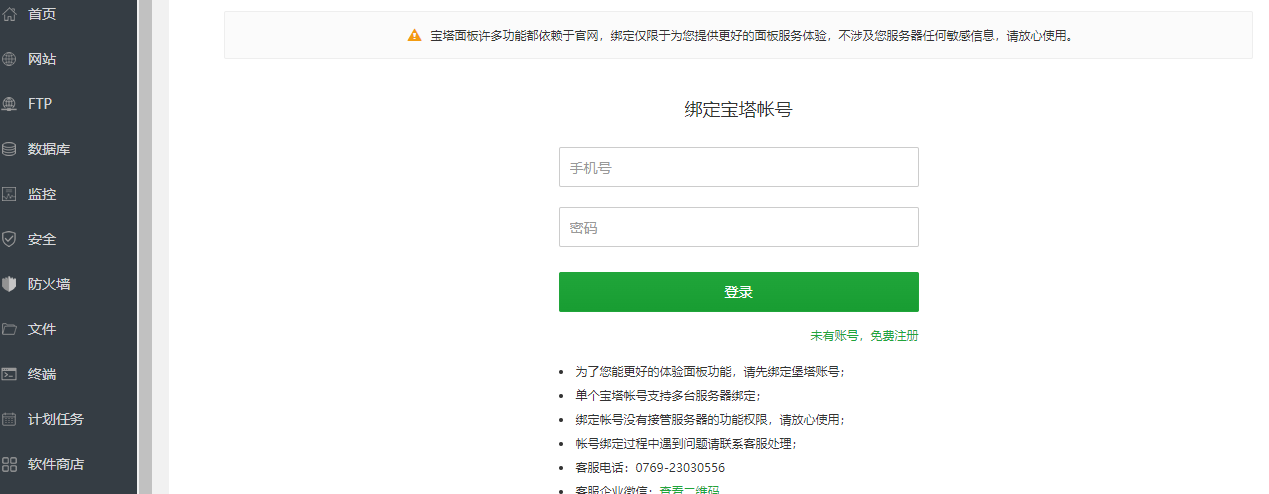Screen dimensions: 1269x494
Task: Click the folder icon beside 文件
Action: [x=9, y=329]
